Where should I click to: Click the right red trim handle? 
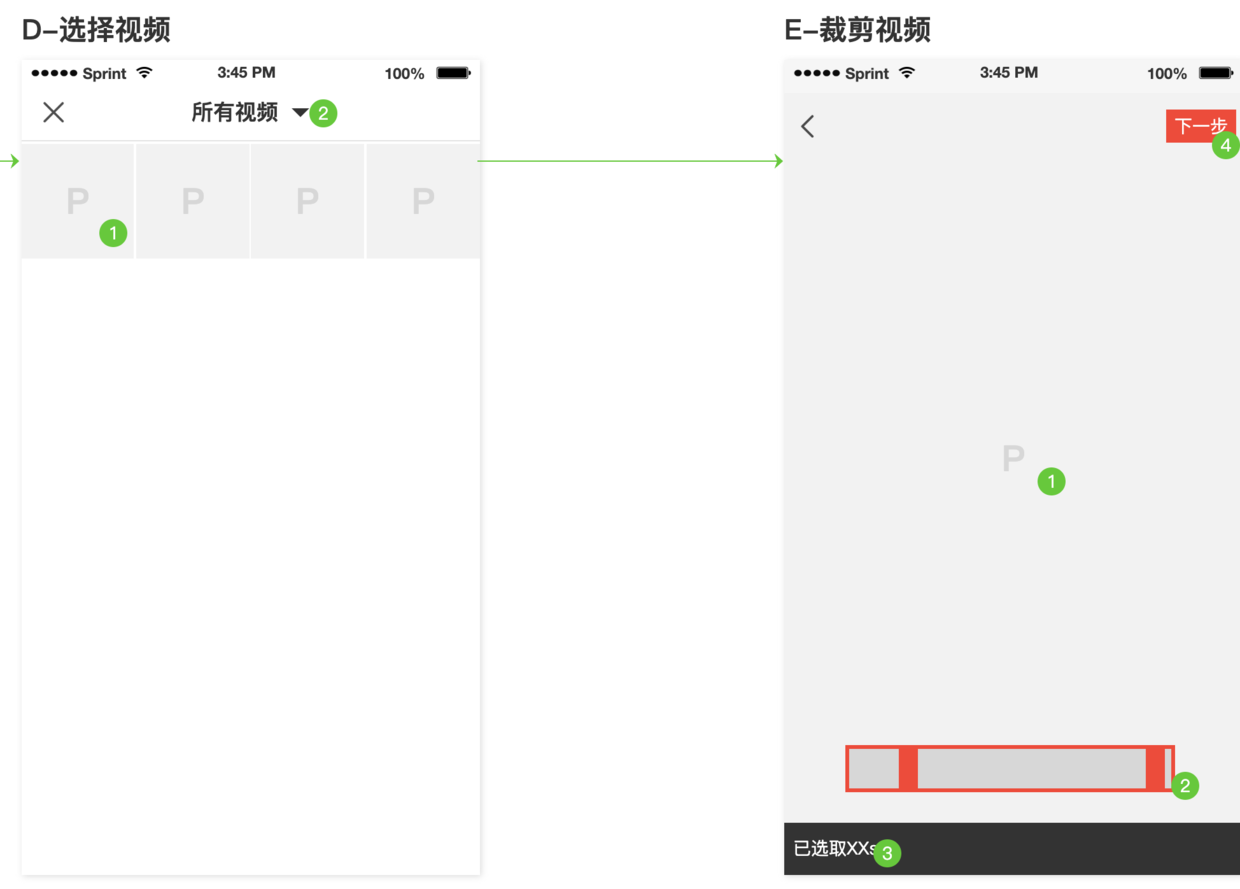(1156, 769)
